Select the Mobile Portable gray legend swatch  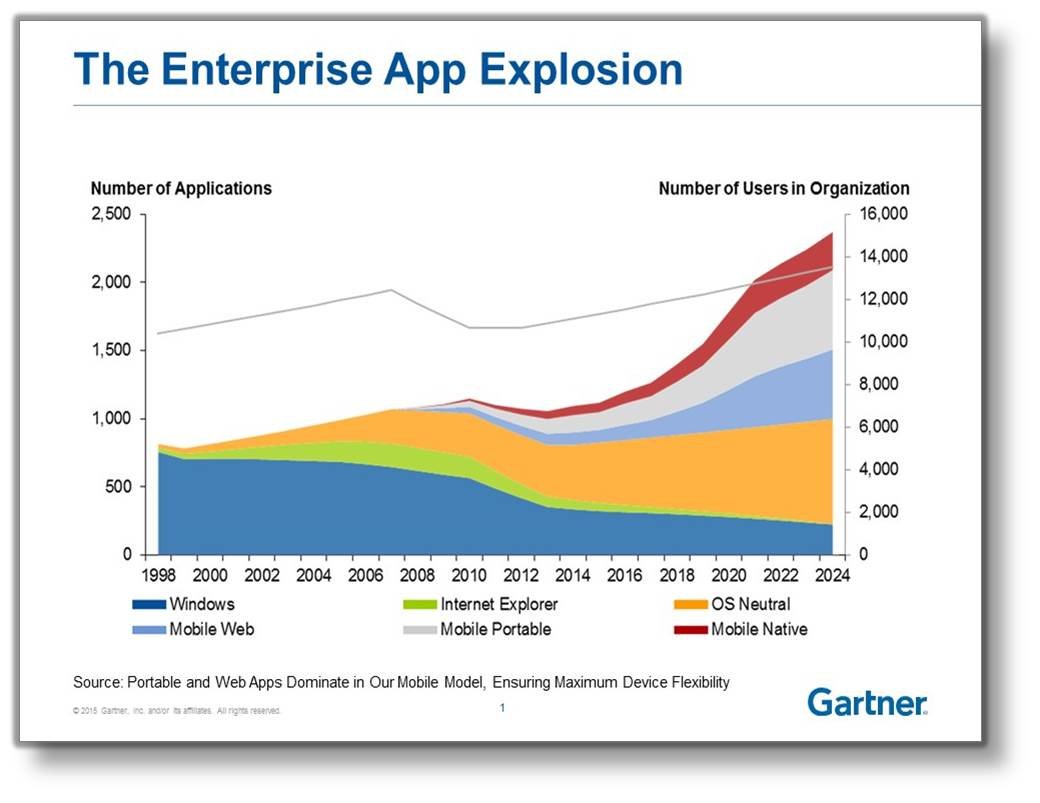point(419,630)
